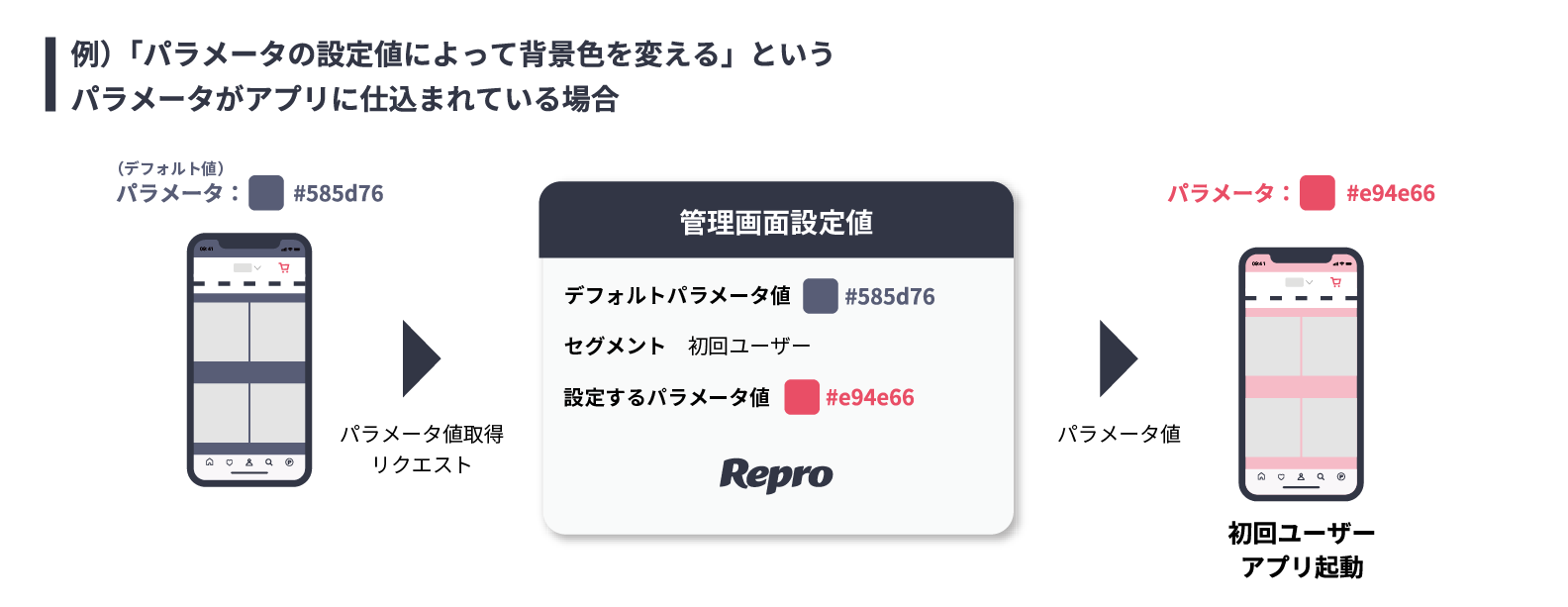Tap the cart icon on pink phone
The height and width of the screenshot is (607, 1568).
pyautogui.click(x=1335, y=282)
